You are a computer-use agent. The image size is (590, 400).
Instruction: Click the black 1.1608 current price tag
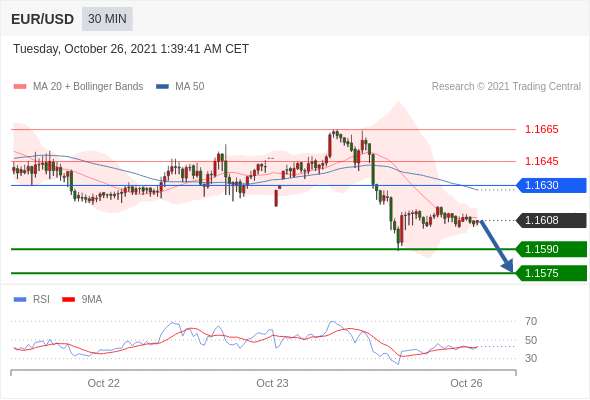coord(552,221)
